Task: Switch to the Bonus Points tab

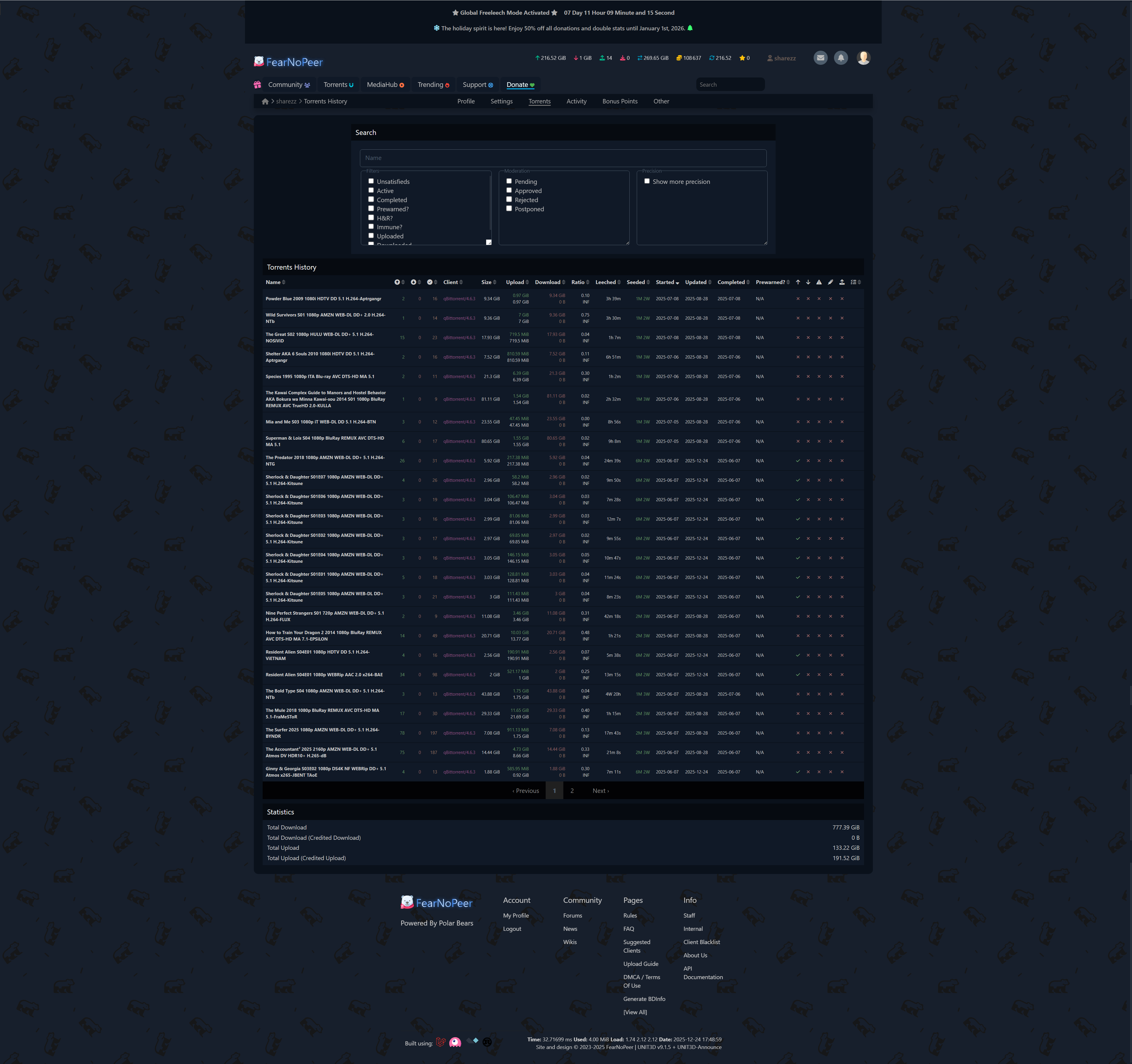Action: [x=620, y=101]
